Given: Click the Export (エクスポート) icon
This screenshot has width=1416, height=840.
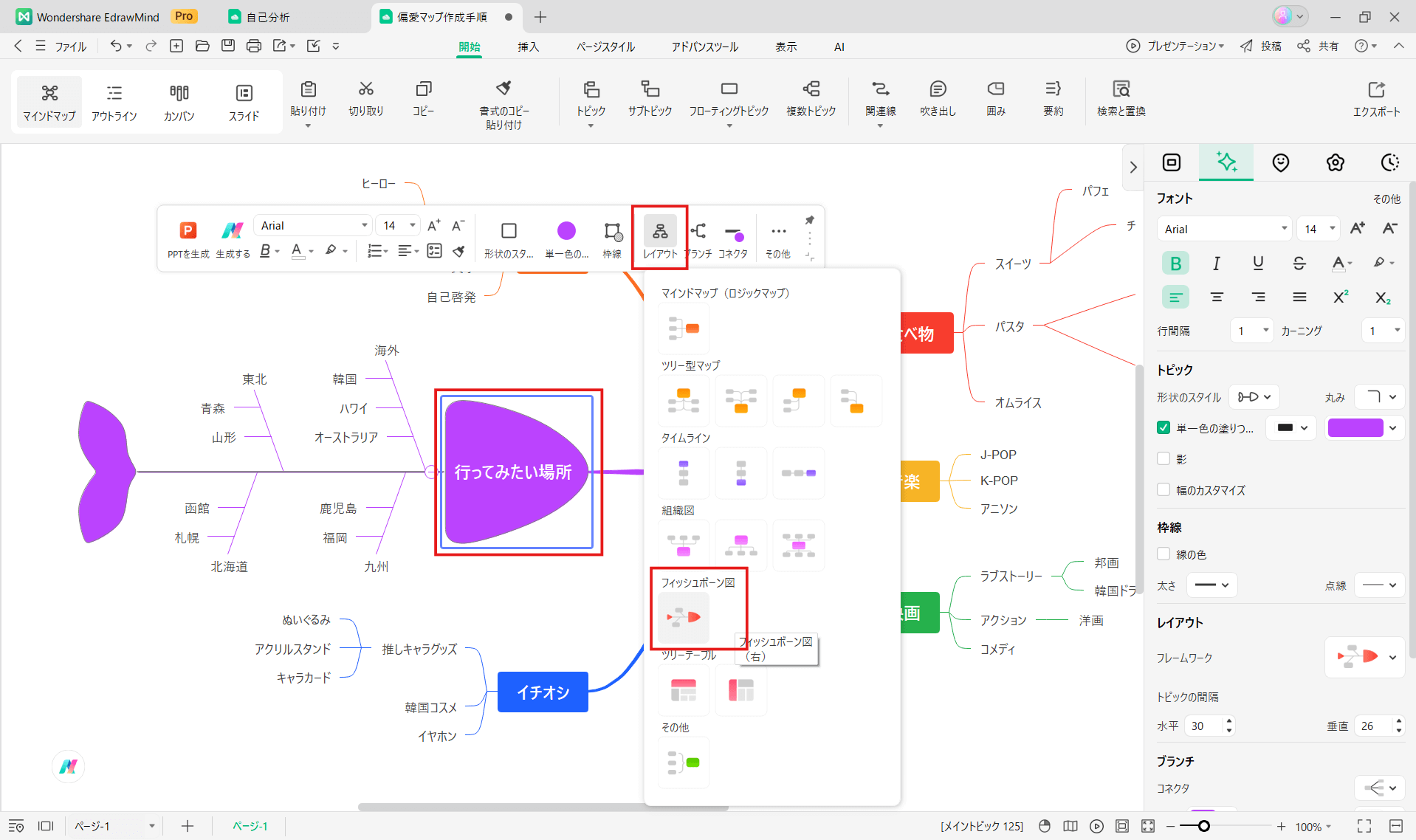Looking at the screenshot, I should [1376, 89].
